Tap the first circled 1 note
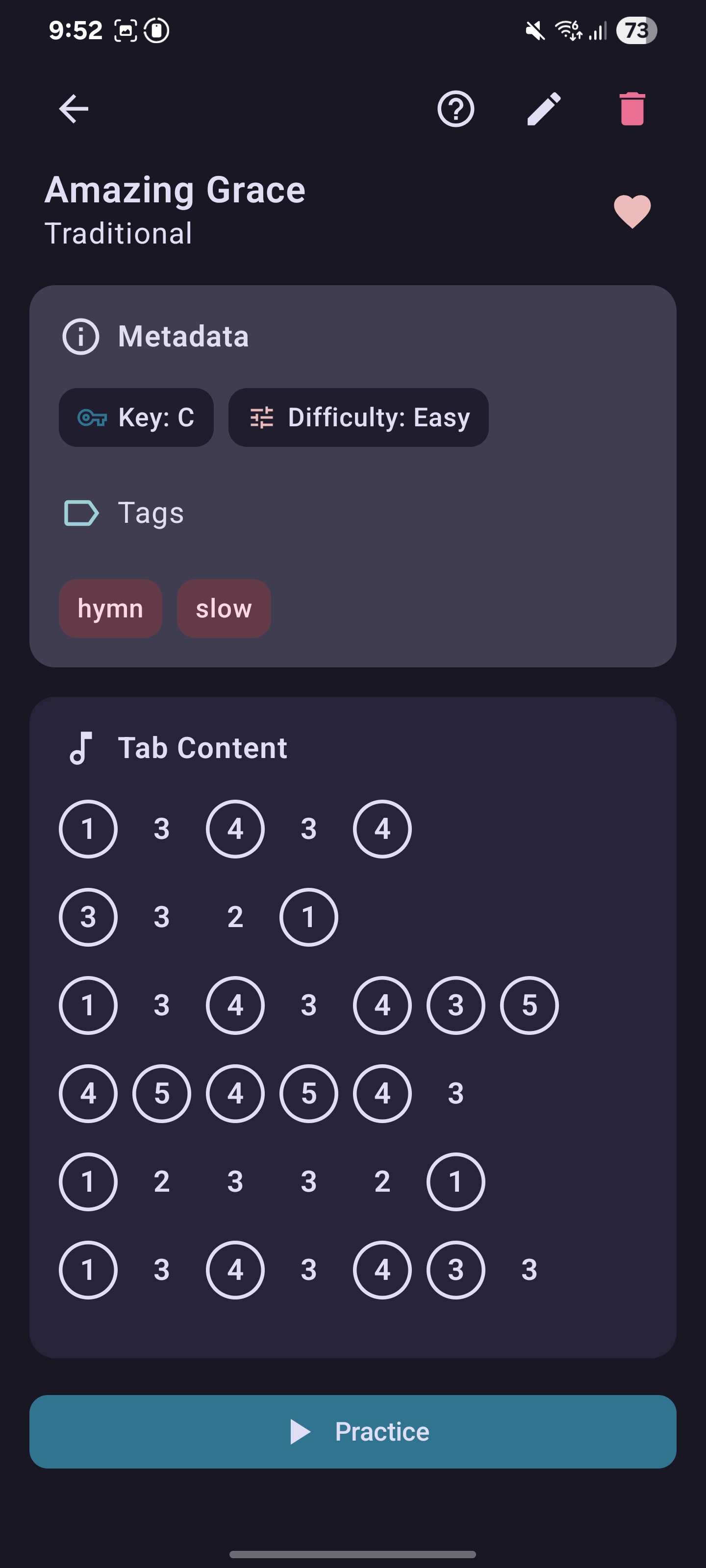Image resolution: width=706 pixels, height=1568 pixels. click(x=88, y=828)
